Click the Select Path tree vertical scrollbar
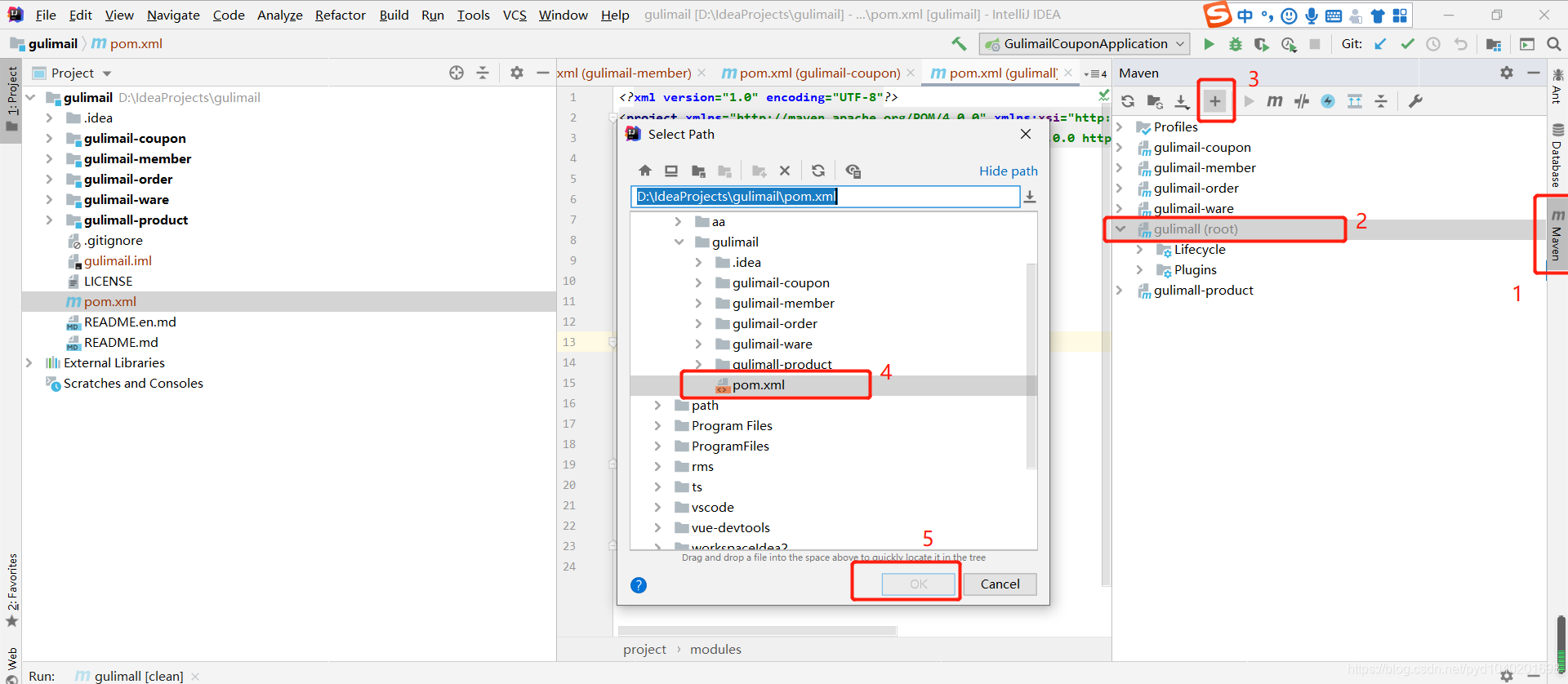 (1031, 366)
